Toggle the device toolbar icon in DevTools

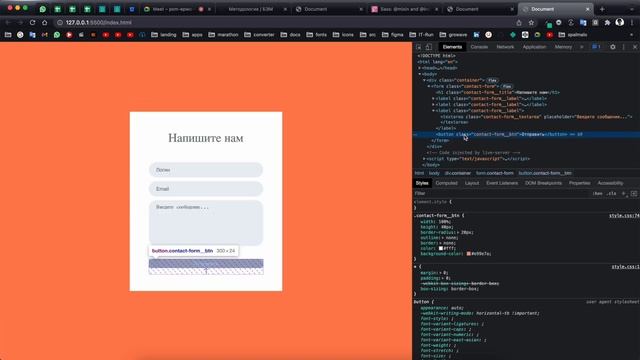click(x=429, y=47)
